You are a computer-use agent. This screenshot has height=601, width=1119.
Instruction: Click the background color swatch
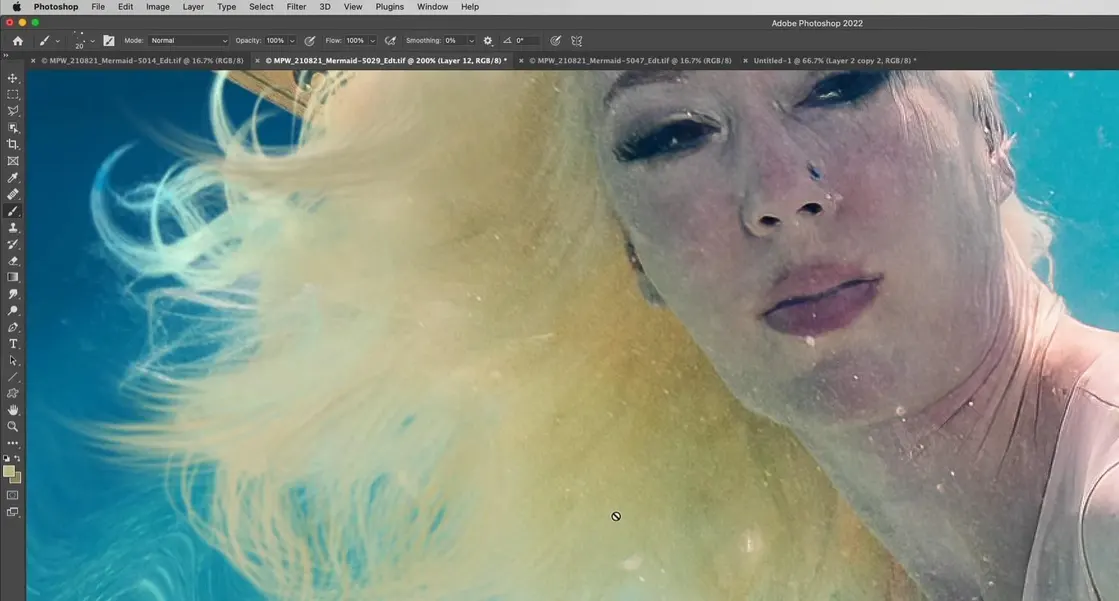[17, 479]
